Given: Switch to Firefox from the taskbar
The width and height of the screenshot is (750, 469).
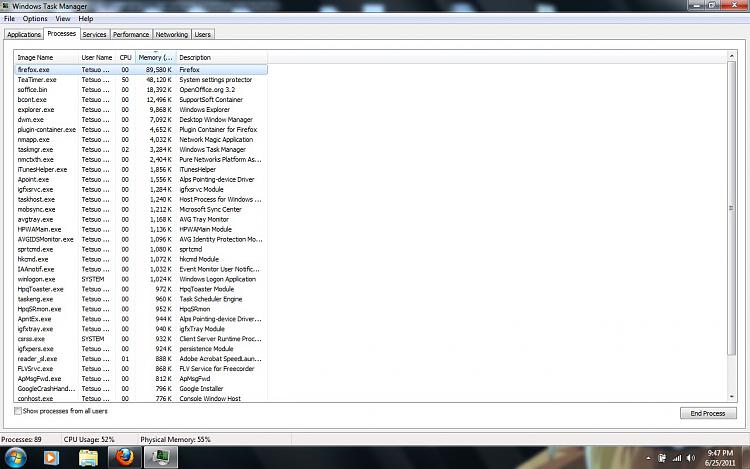Looking at the screenshot, I should point(125,458).
